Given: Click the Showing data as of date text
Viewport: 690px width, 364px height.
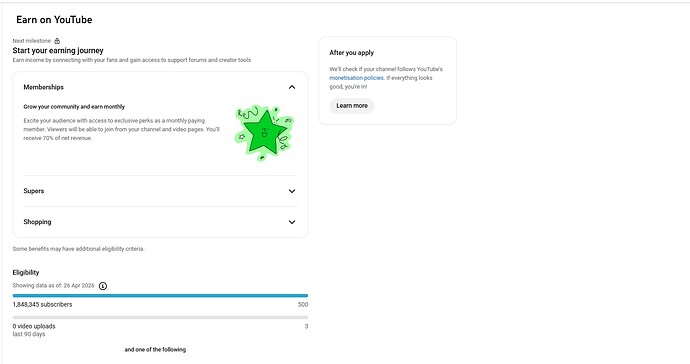Looking at the screenshot, I should point(53,286).
